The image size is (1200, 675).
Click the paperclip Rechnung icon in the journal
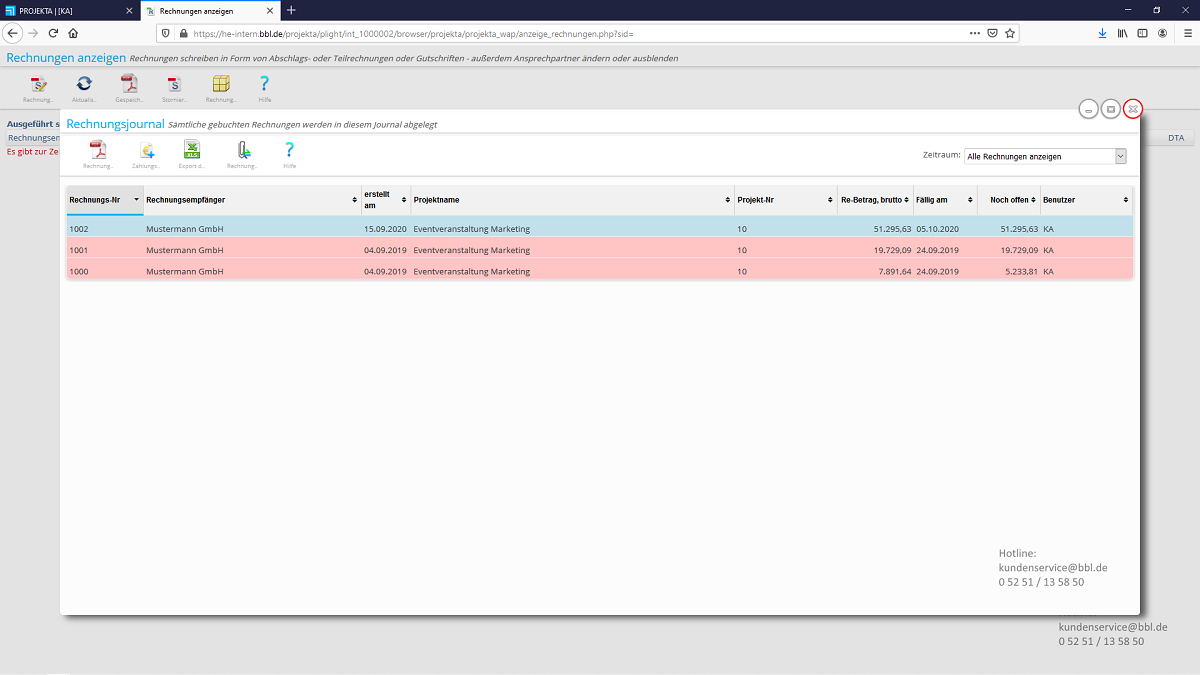[x=243, y=151]
